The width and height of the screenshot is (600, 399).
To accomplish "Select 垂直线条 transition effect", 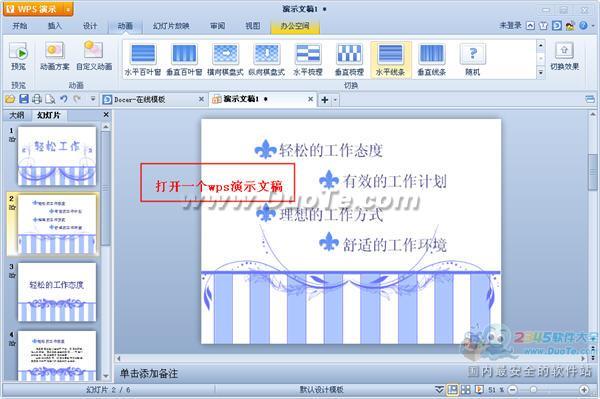I will (x=432, y=59).
